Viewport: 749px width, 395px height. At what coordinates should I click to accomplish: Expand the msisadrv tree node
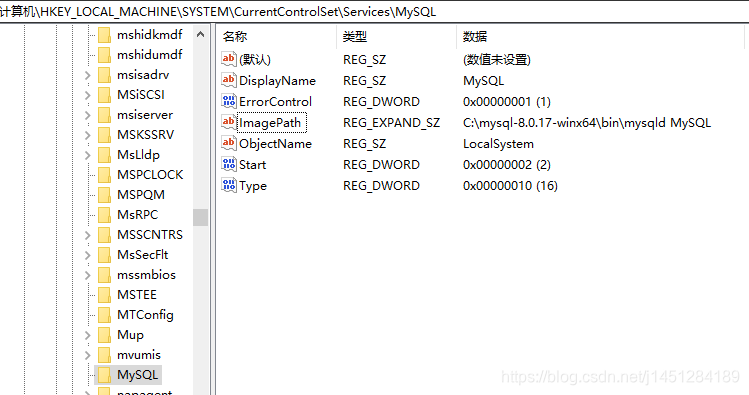87,75
